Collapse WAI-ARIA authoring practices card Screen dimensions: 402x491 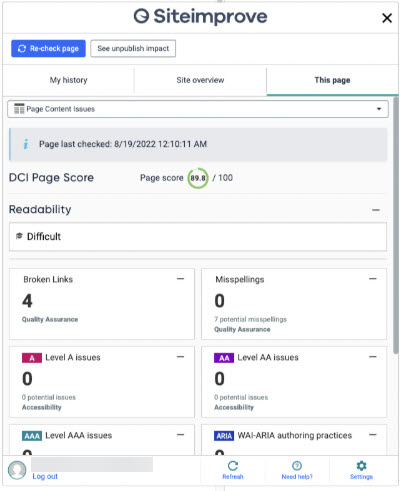[x=373, y=435]
